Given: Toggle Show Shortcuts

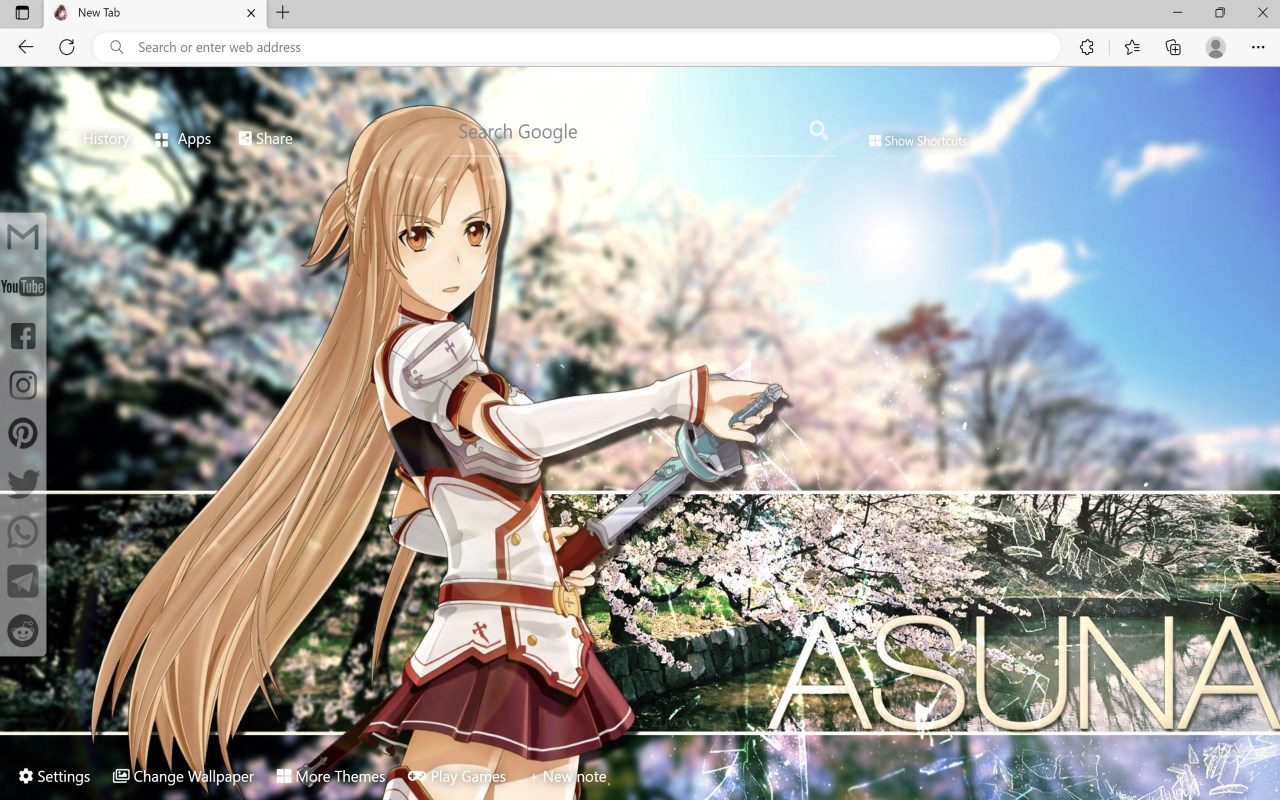Looking at the screenshot, I should tap(918, 141).
